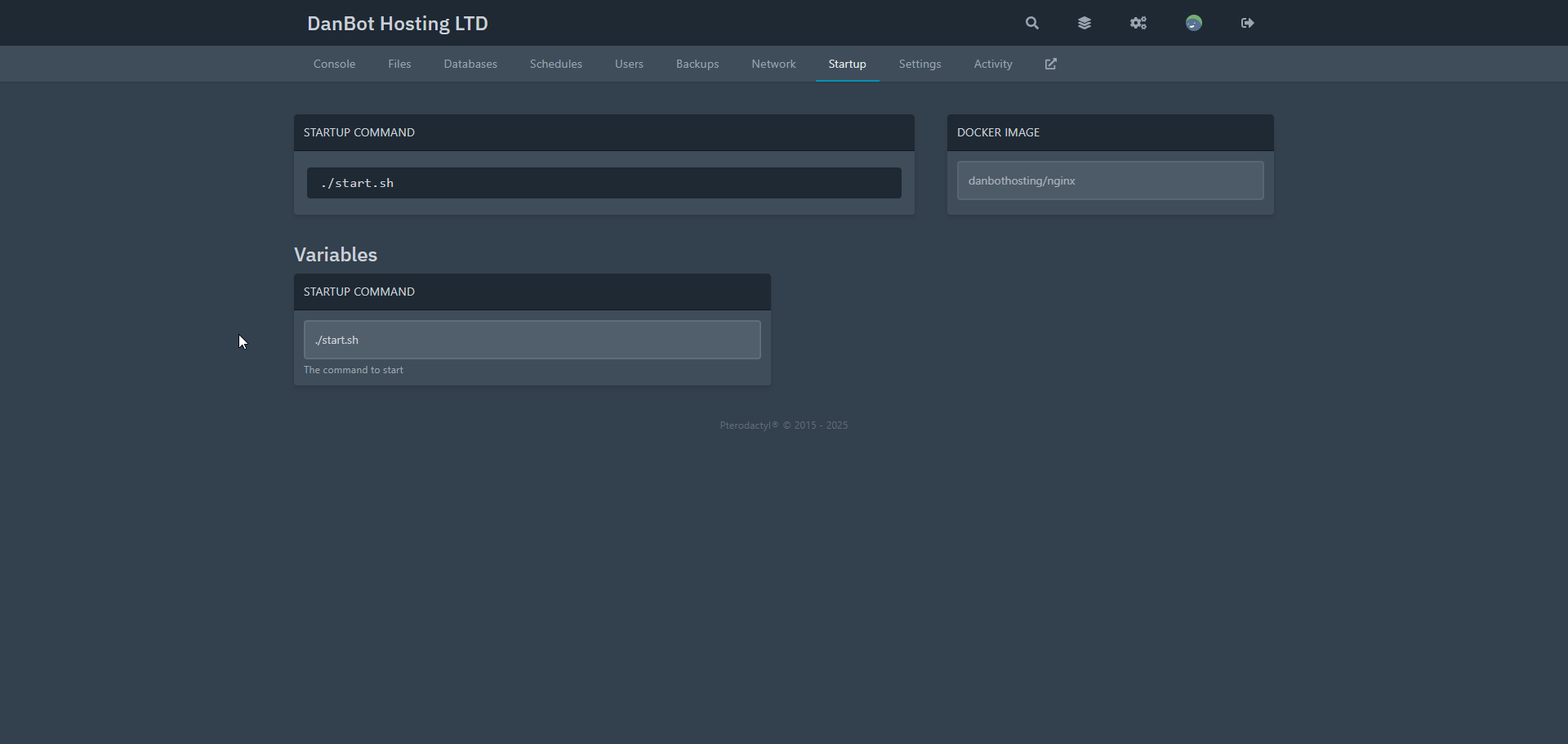Click the account avatar
Image resolution: width=1568 pixels, height=744 pixels.
[x=1193, y=23]
